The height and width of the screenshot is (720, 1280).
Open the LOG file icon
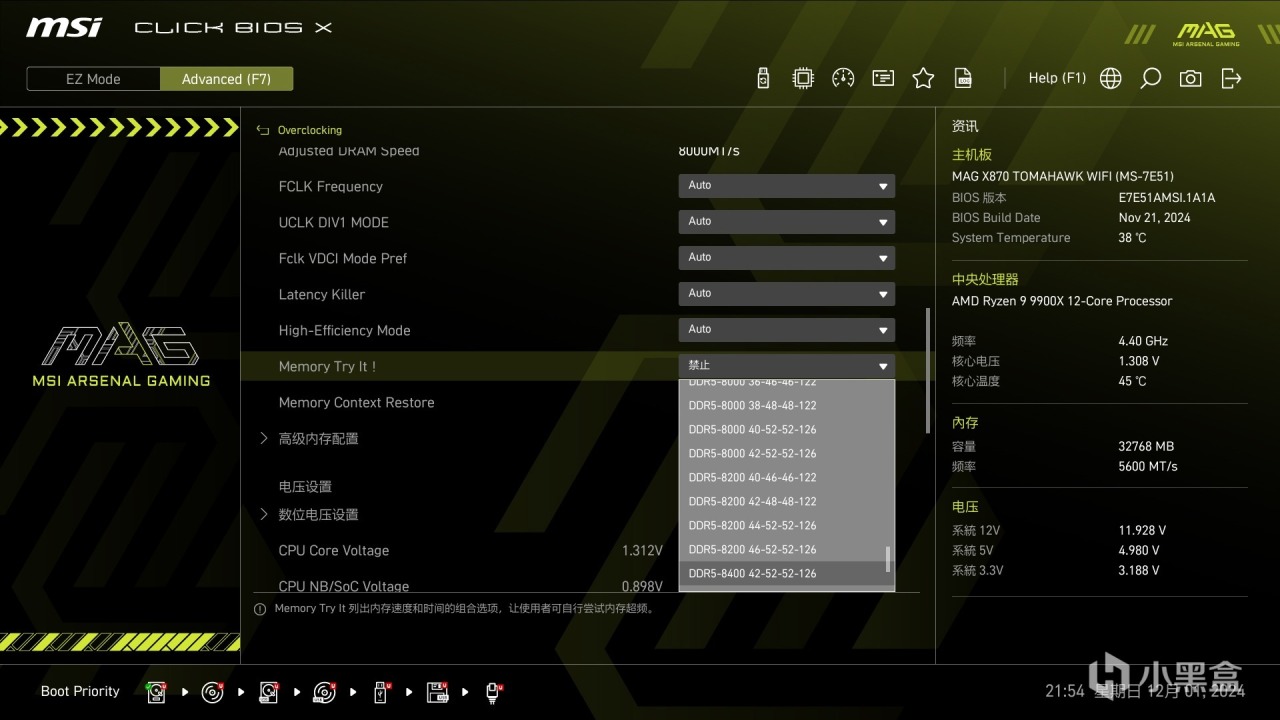(963, 78)
